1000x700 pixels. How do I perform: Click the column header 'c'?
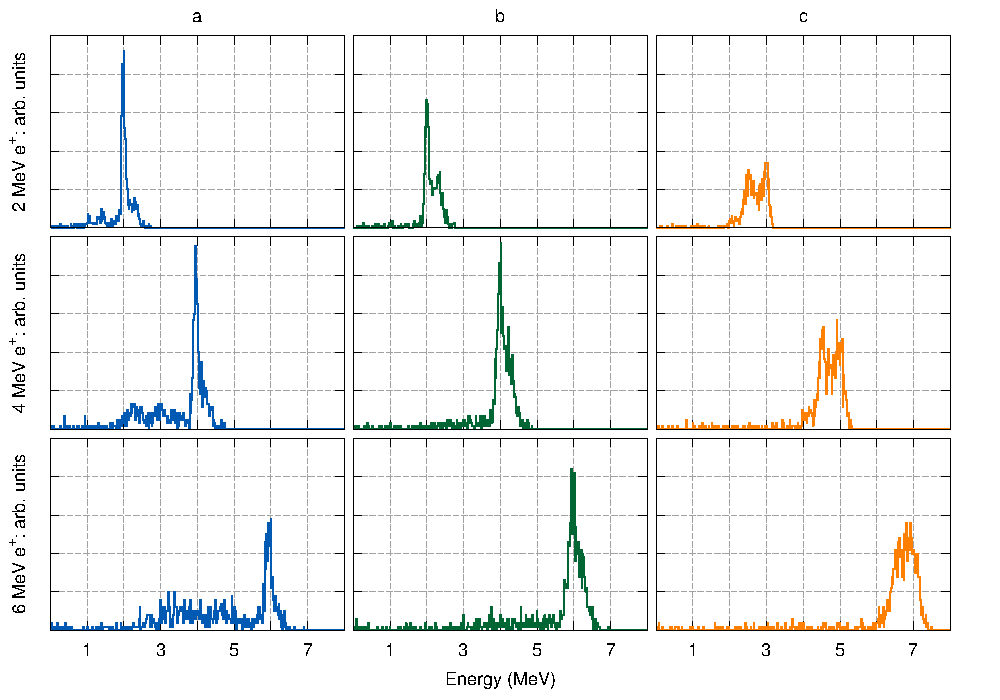(803, 17)
